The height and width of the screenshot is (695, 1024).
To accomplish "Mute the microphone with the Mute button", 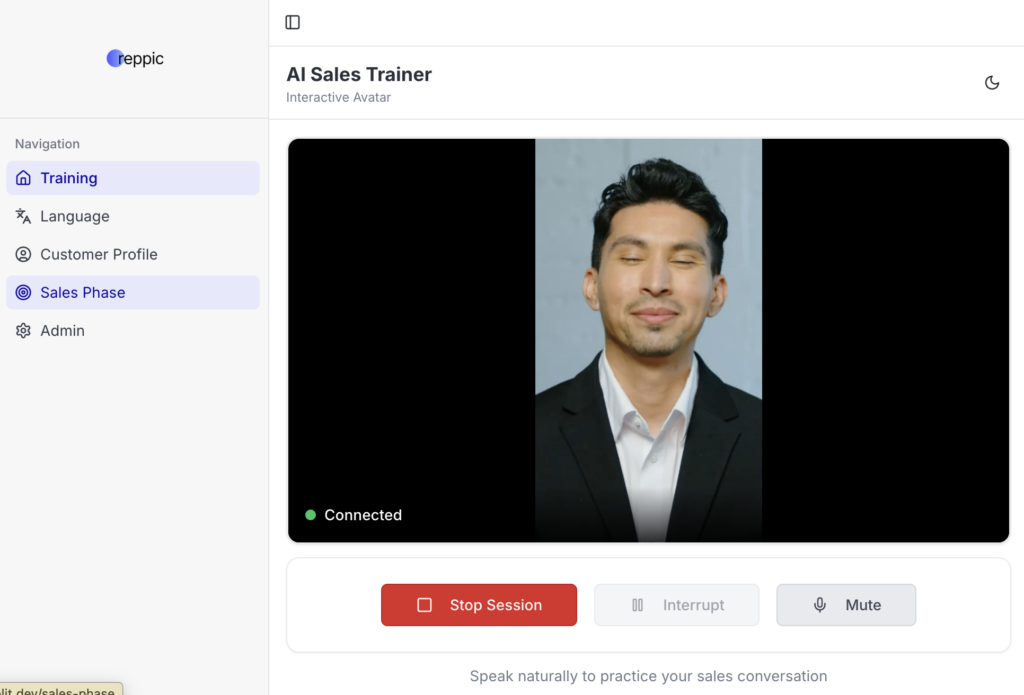I will click(846, 605).
